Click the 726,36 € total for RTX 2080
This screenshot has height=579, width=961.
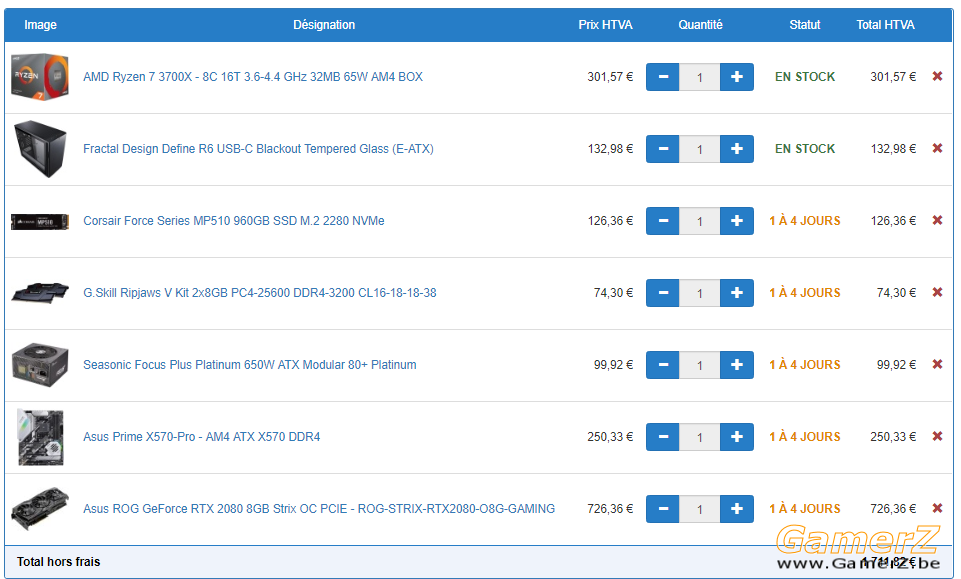click(x=893, y=509)
